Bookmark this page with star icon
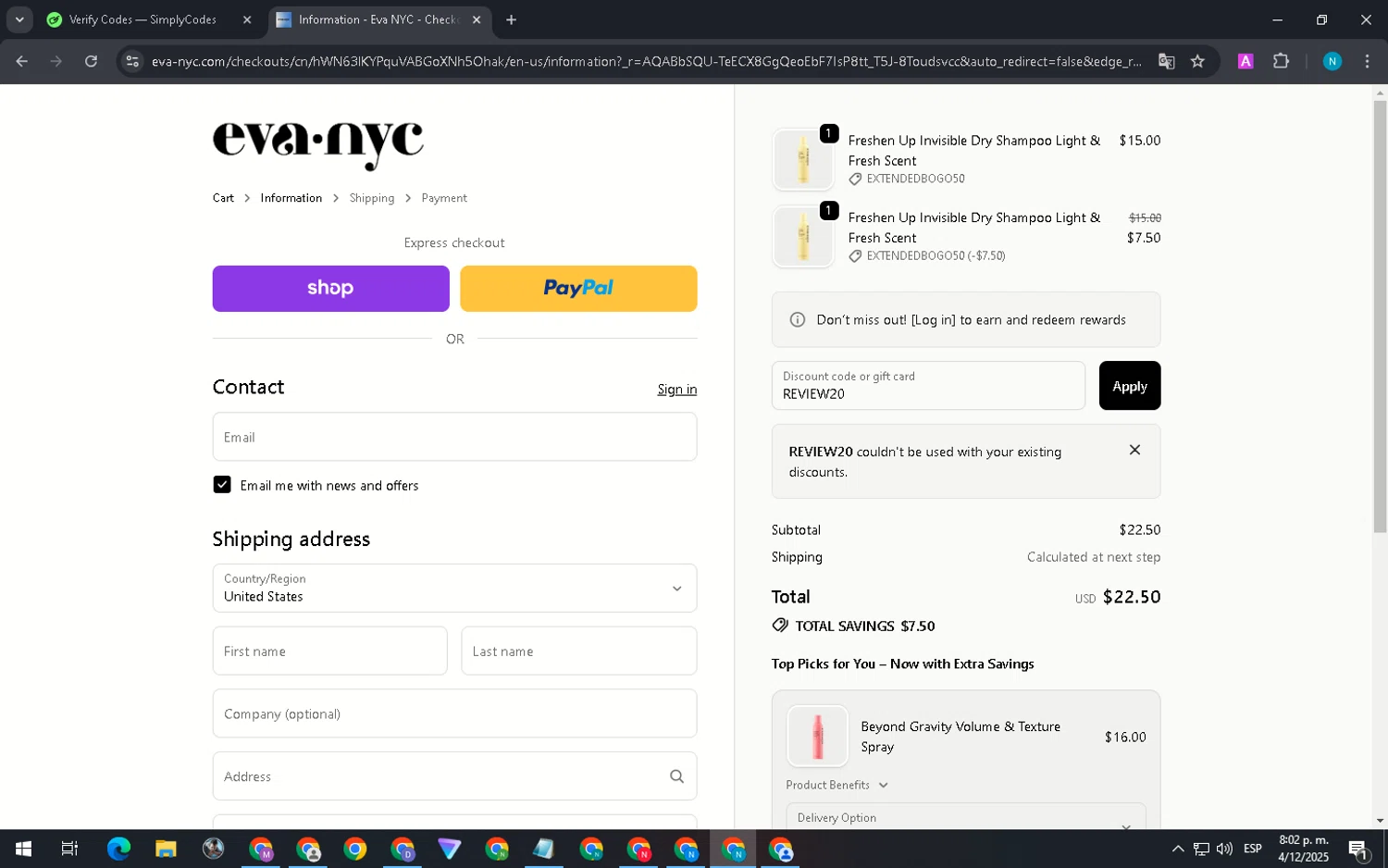Screen dimensions: 1388x868 pyautogui.click(x=1197, y=61)
